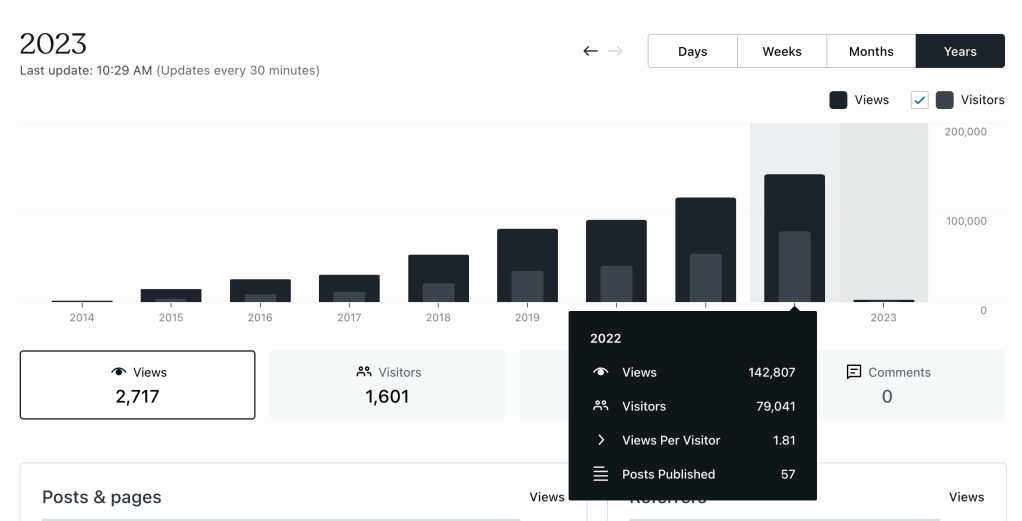The height and width of the screenshot is (521, 1022).
Task: Select the Months period tab
Action: pos(871,52)
